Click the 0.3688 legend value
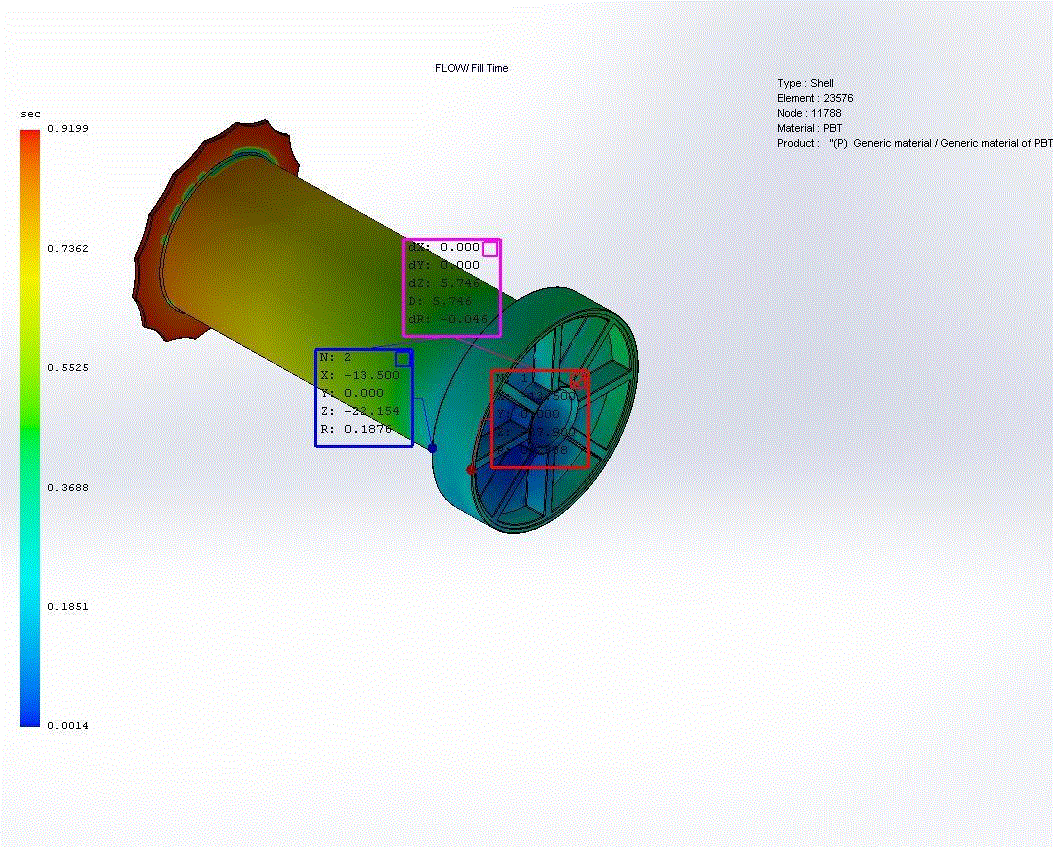The image size is (1053, 847). point(68,487)
